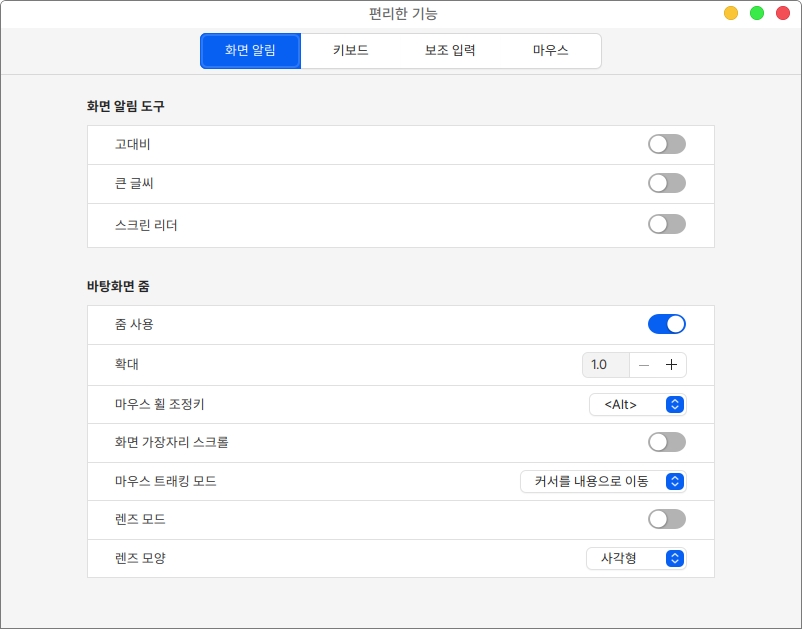Screen dimensions: 802x629
Task: Select the 화면 알림 tab
Action: click(x=250, y=50)
